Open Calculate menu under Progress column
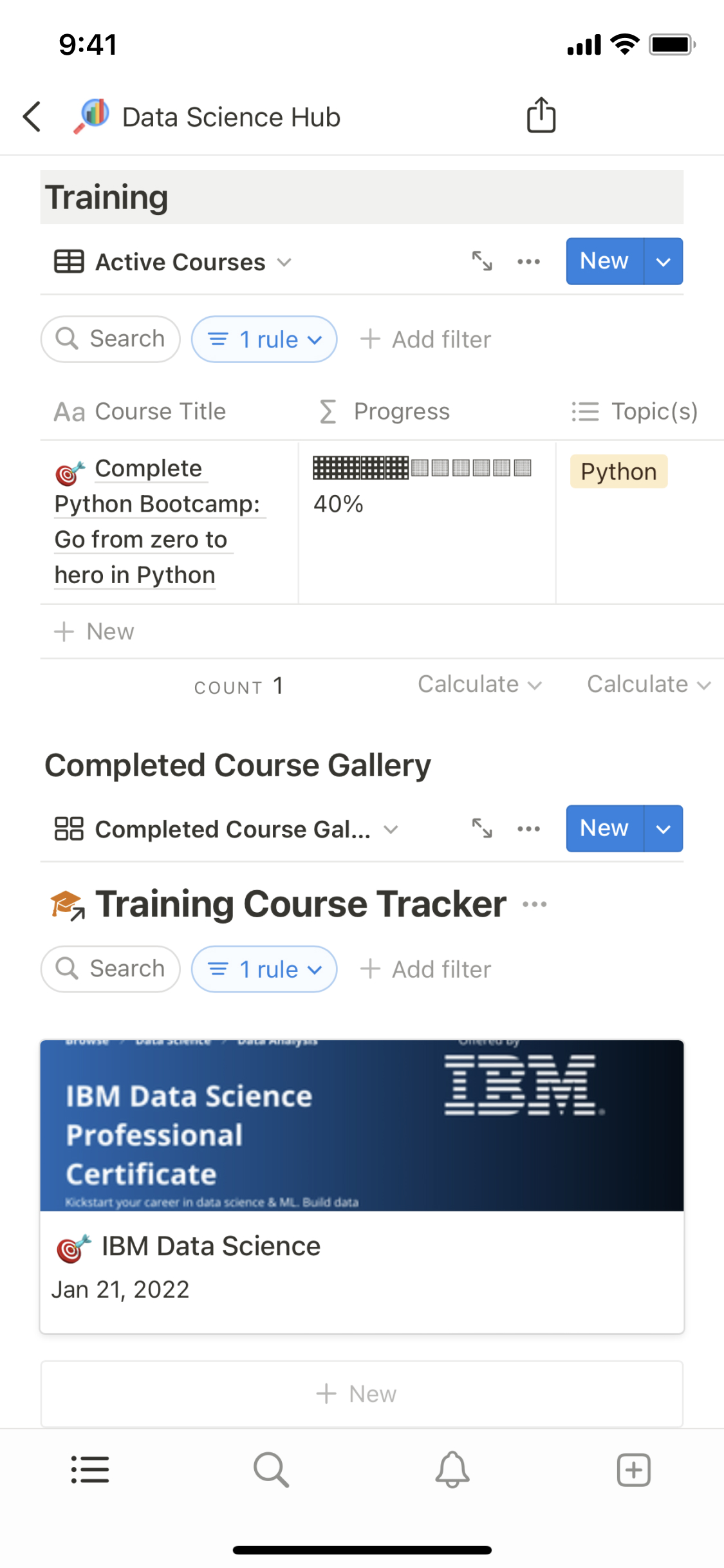724x1568 pixels. click(x=479, y=684)
